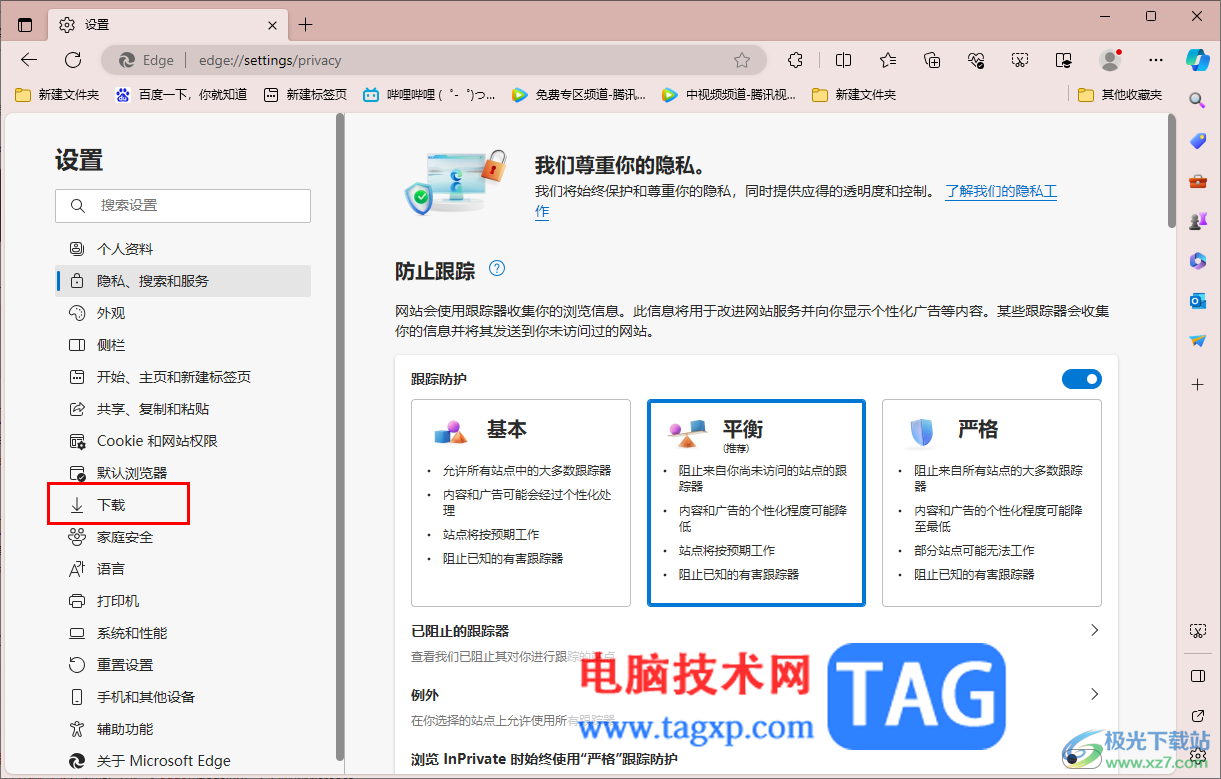Expand the 例外 section
The height and width of the screenshot is (779, 1221).
[x=1093, y=693]
